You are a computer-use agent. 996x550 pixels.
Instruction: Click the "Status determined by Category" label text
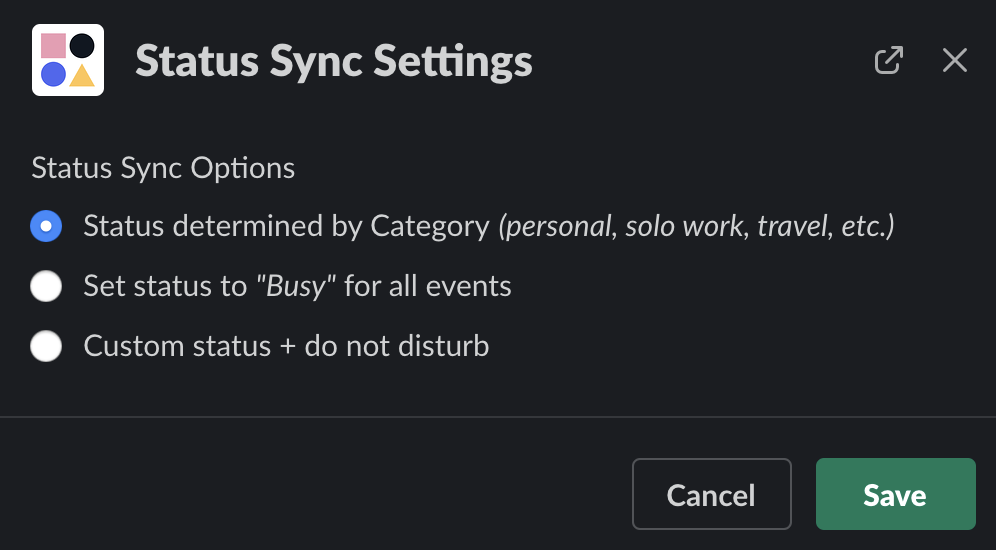click(x=286, y=227)
